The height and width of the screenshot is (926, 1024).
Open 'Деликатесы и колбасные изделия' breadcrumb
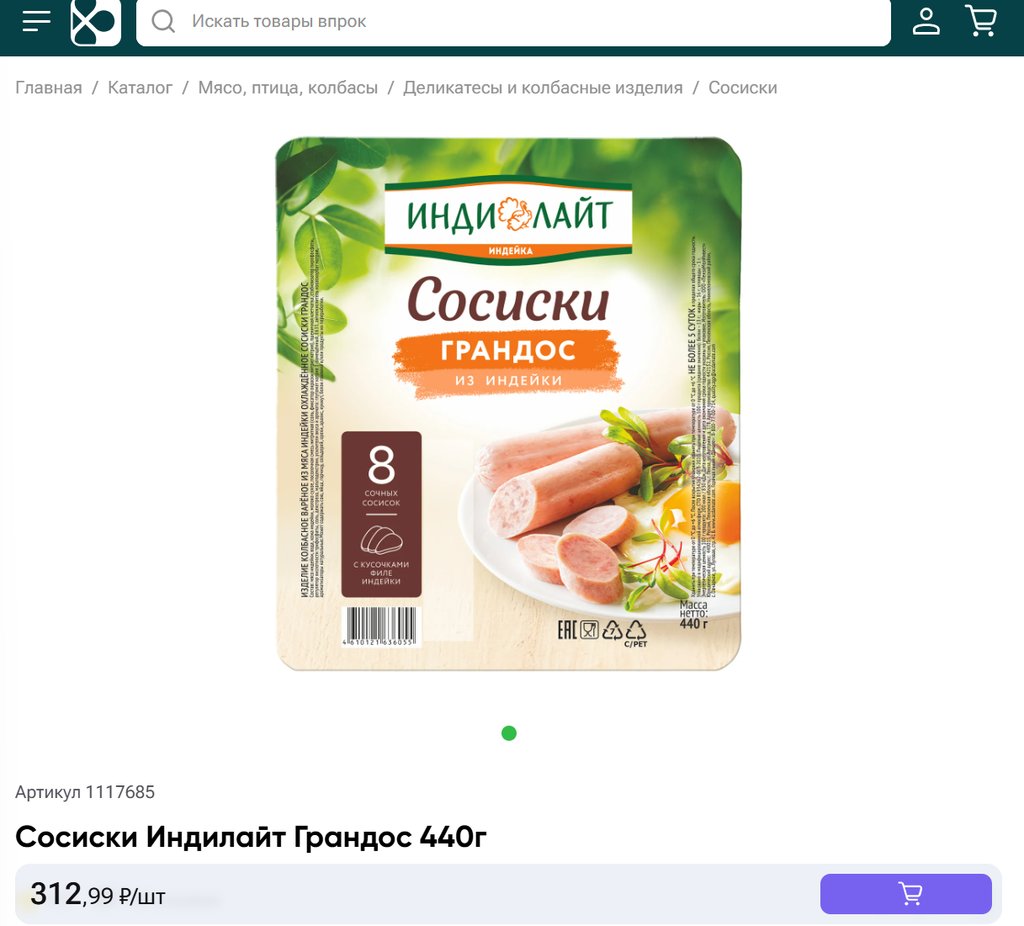coord(543,88)
